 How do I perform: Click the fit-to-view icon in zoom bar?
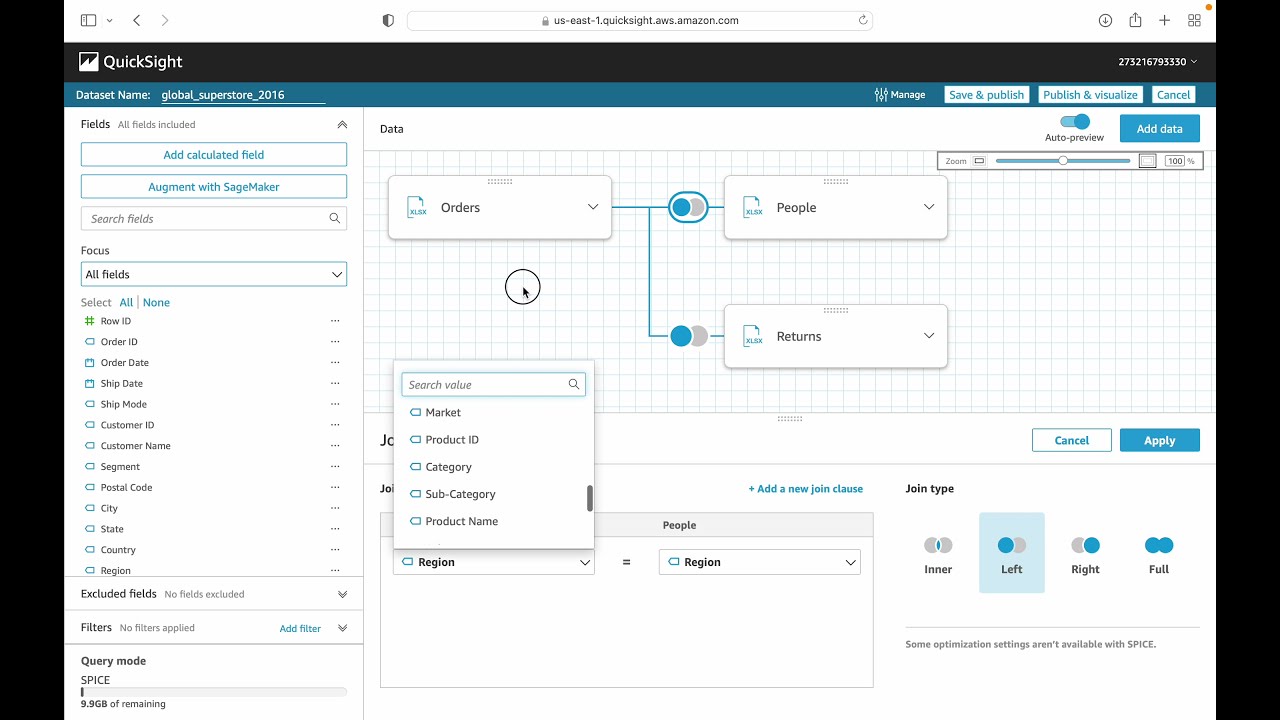1148,161
